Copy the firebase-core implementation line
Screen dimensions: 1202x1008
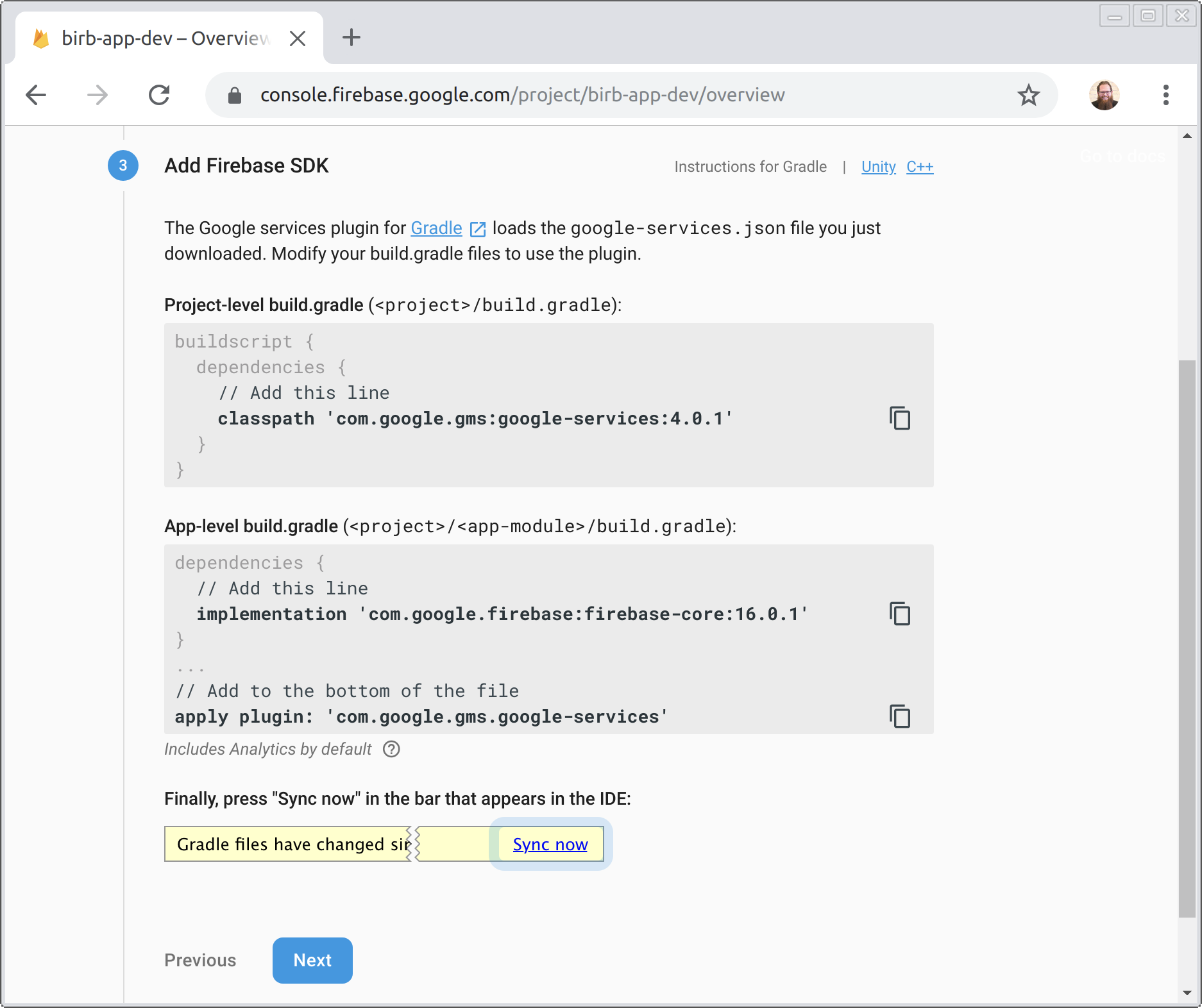(901, 614)
